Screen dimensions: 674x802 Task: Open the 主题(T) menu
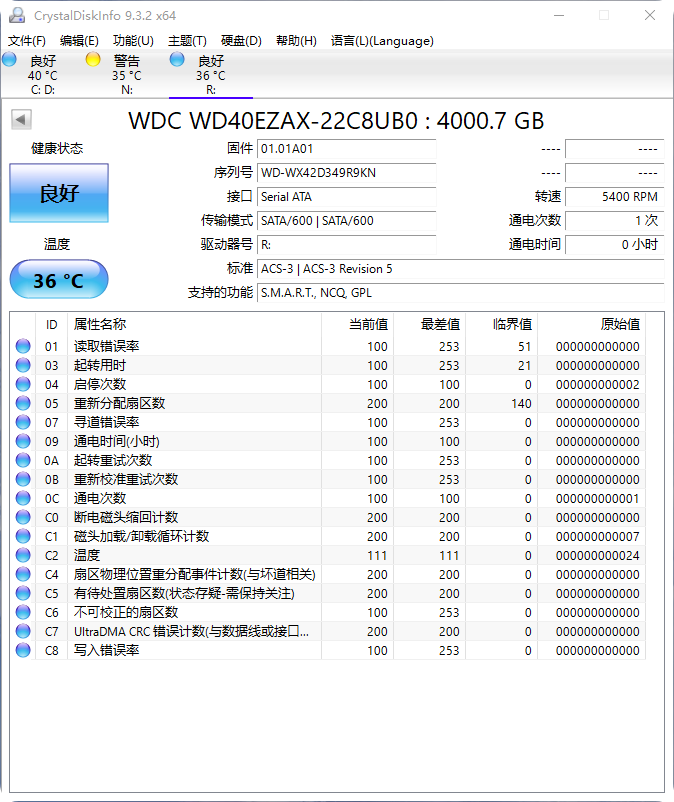(187, 41)
